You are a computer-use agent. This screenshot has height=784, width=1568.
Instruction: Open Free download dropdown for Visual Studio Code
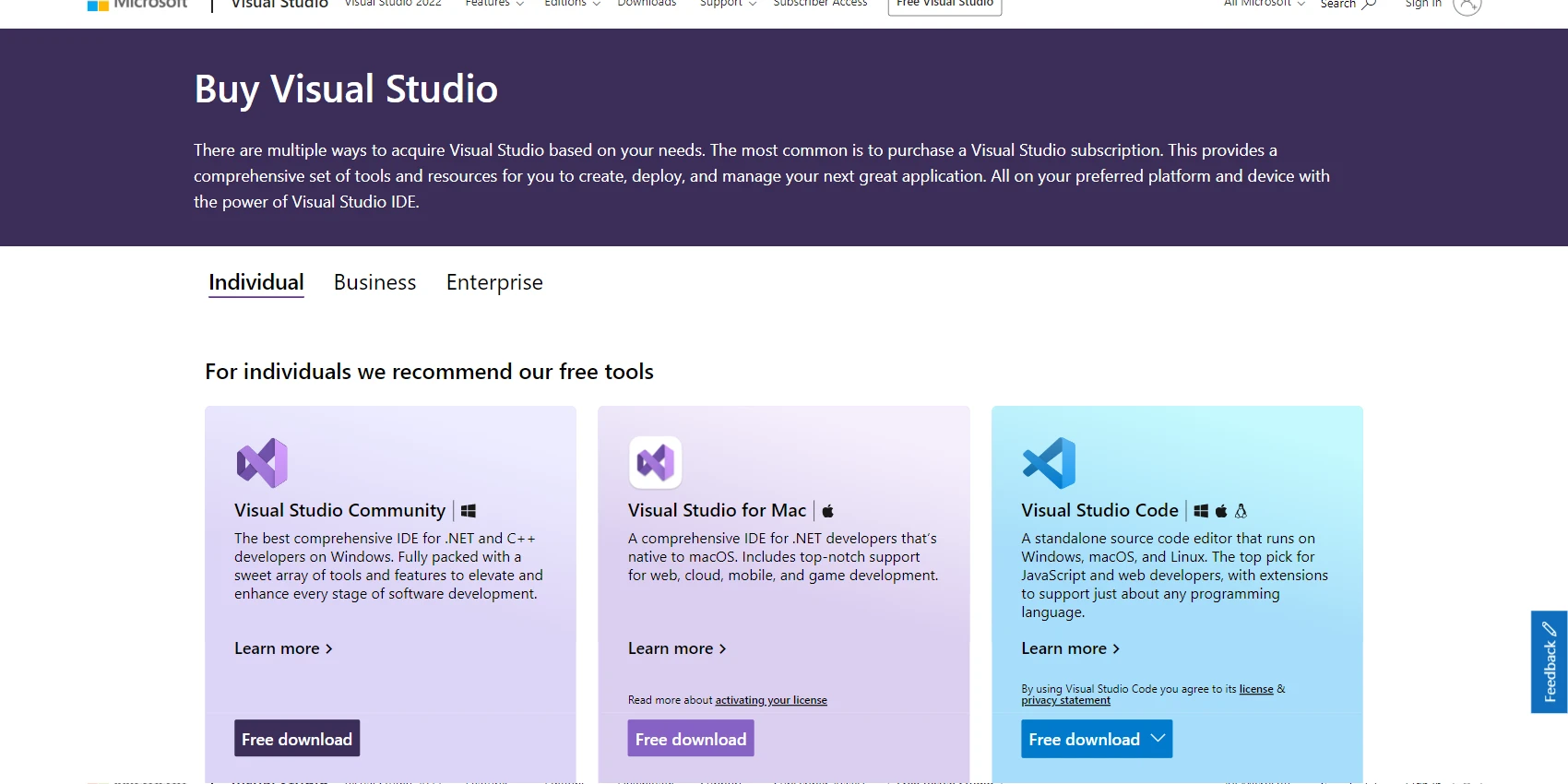click(1097, 739)
